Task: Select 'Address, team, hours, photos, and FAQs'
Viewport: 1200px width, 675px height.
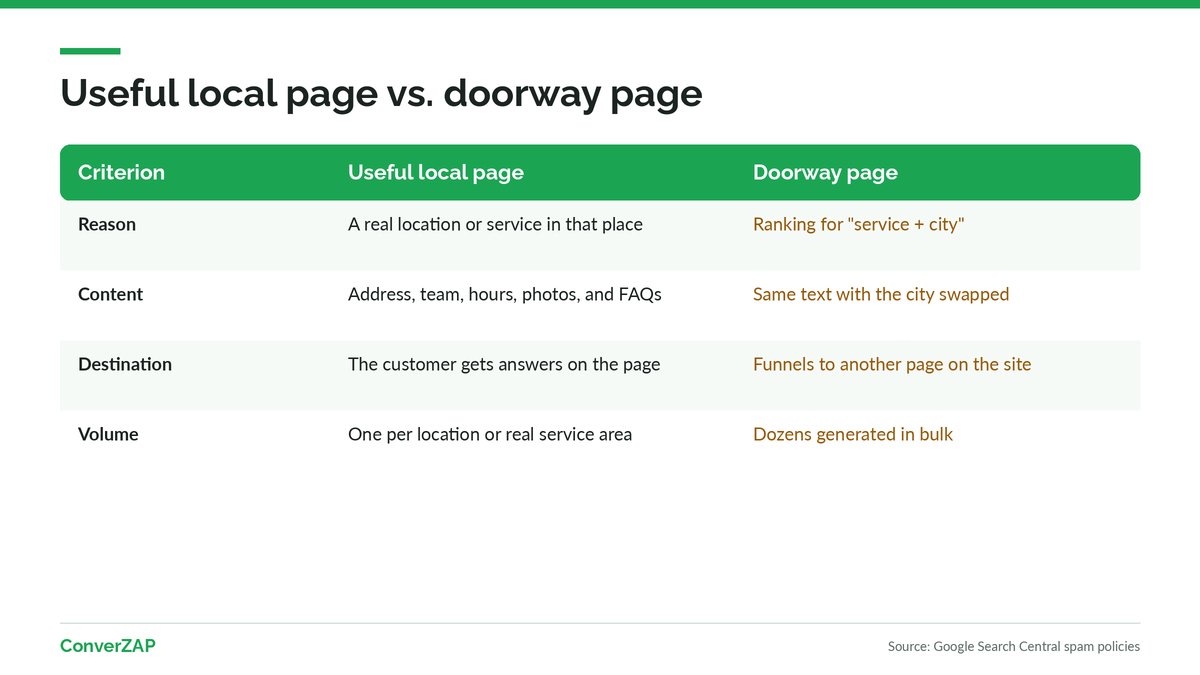Action: click(x=505, y=294)
